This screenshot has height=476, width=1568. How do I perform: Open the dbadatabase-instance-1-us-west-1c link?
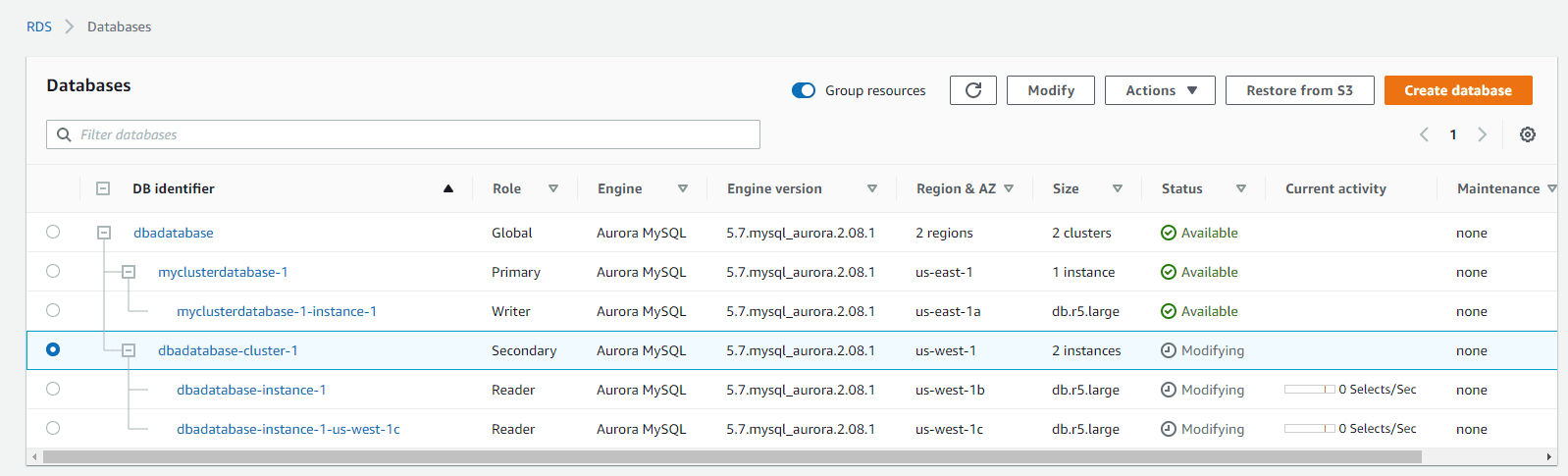288,429
